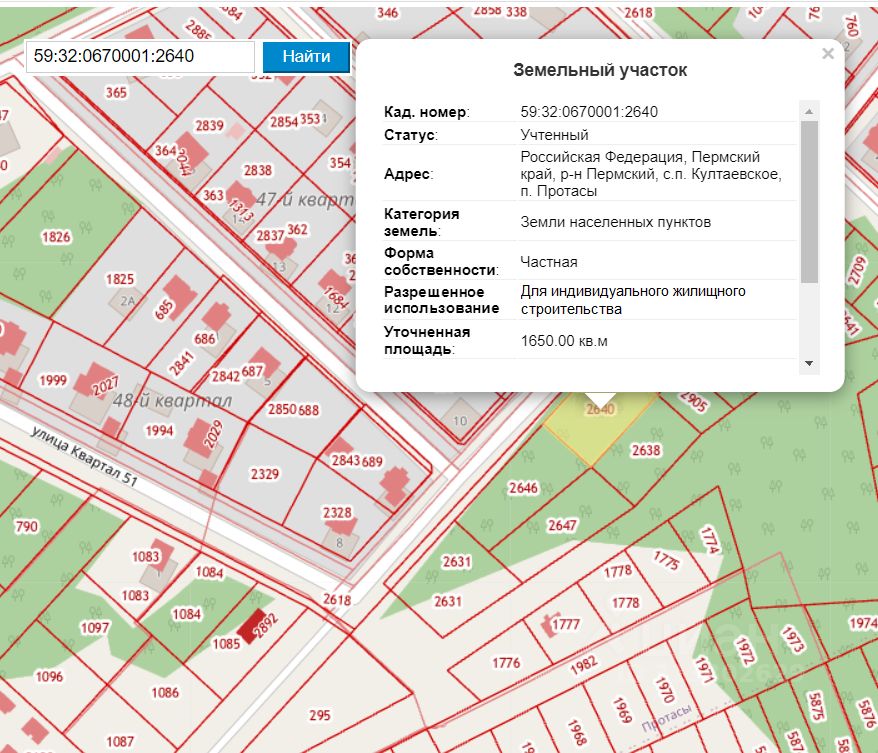This screenshot has width=878, height=753.
Task: Click parcel label 2841
Action: (x=181, y=363)
